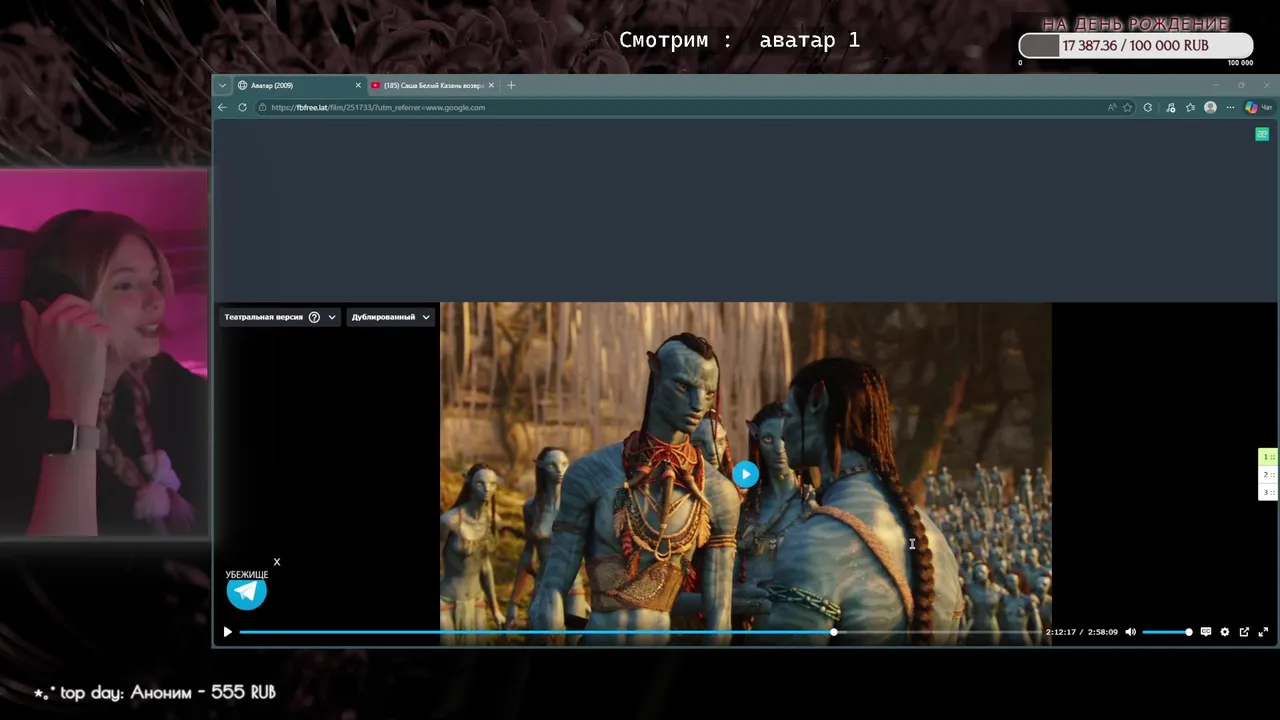Go back with the browser back arrow
Viewport: 1280px width, 720px height.
pyautogui.click(x=222, y=107)
